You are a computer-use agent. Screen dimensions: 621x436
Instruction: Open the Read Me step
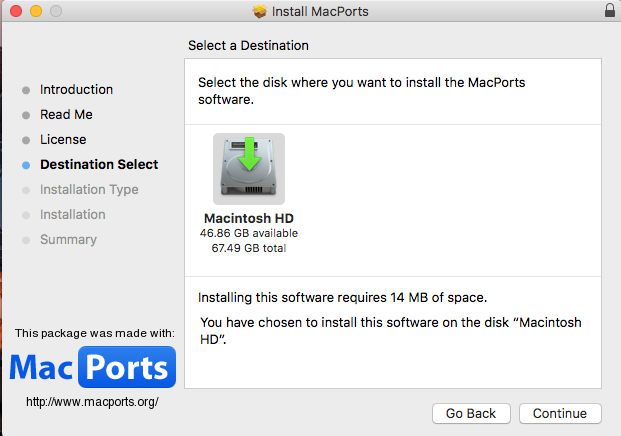[x=66, y=114]
